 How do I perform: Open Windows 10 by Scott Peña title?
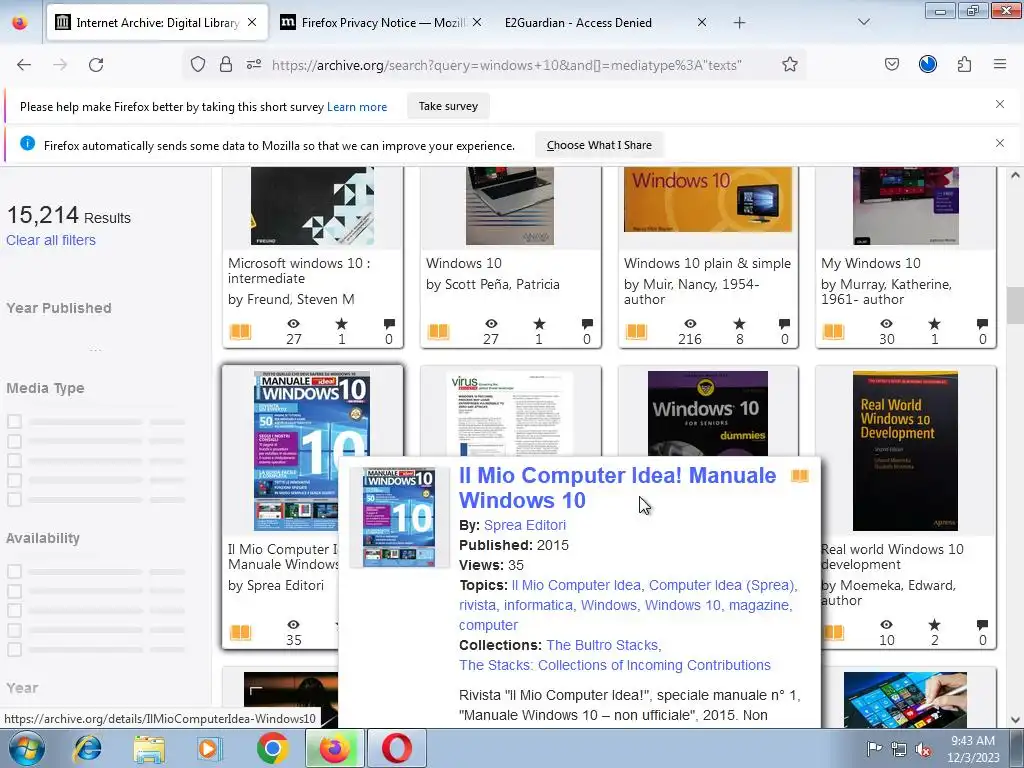[464, 263]
